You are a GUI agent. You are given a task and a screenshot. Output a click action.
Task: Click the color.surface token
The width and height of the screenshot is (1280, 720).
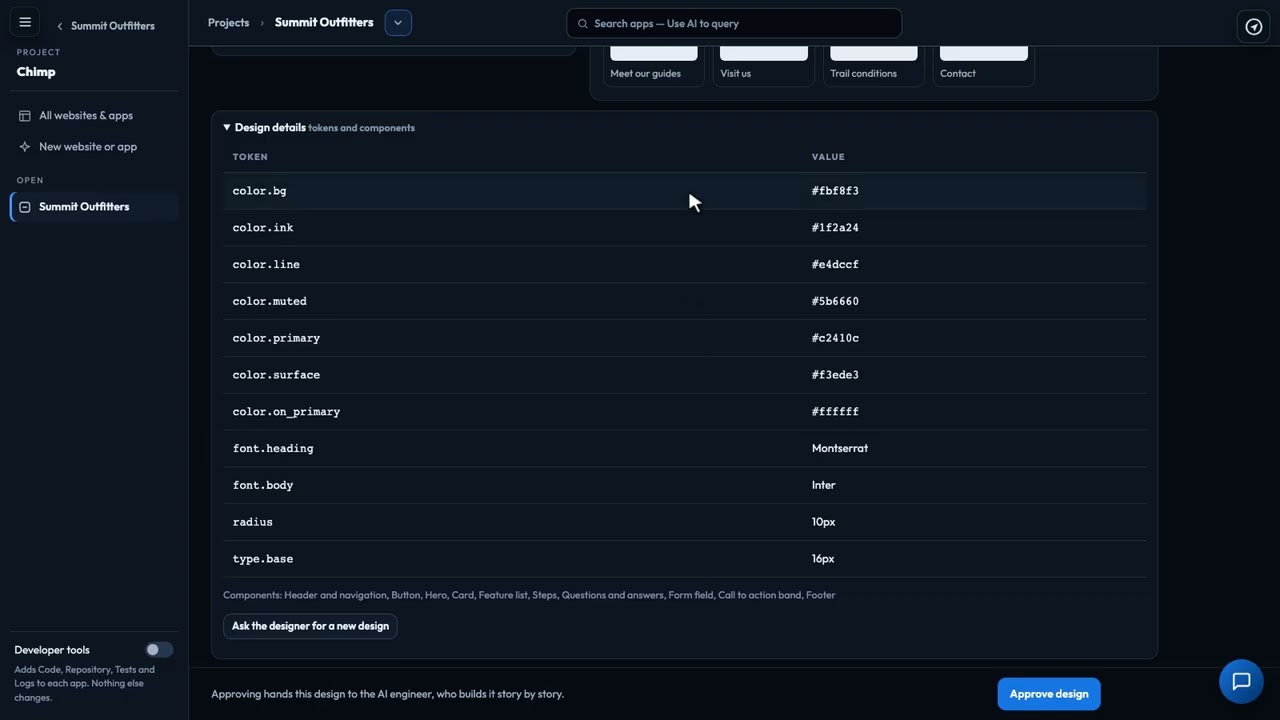pos(276,375)
